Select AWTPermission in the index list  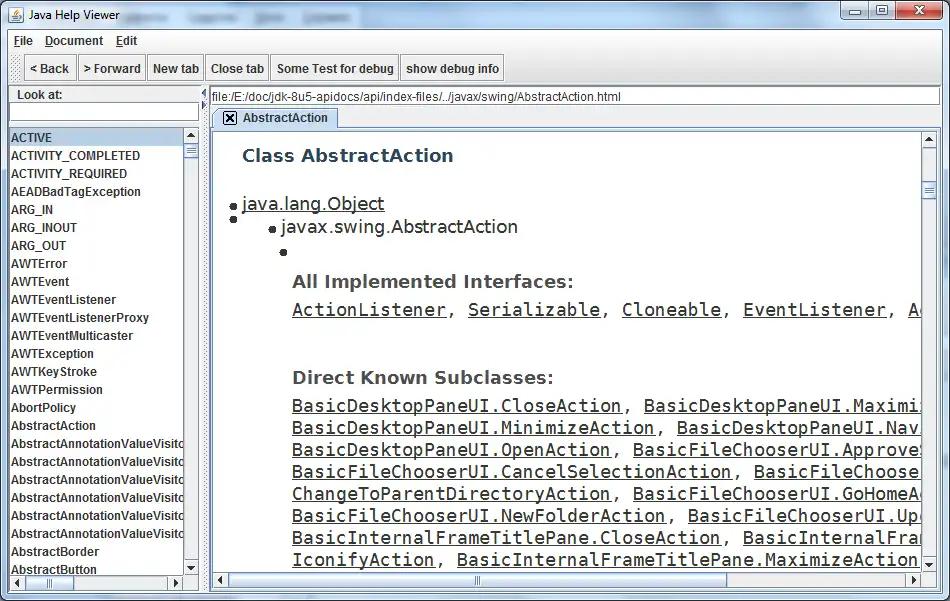pos(96,390)
